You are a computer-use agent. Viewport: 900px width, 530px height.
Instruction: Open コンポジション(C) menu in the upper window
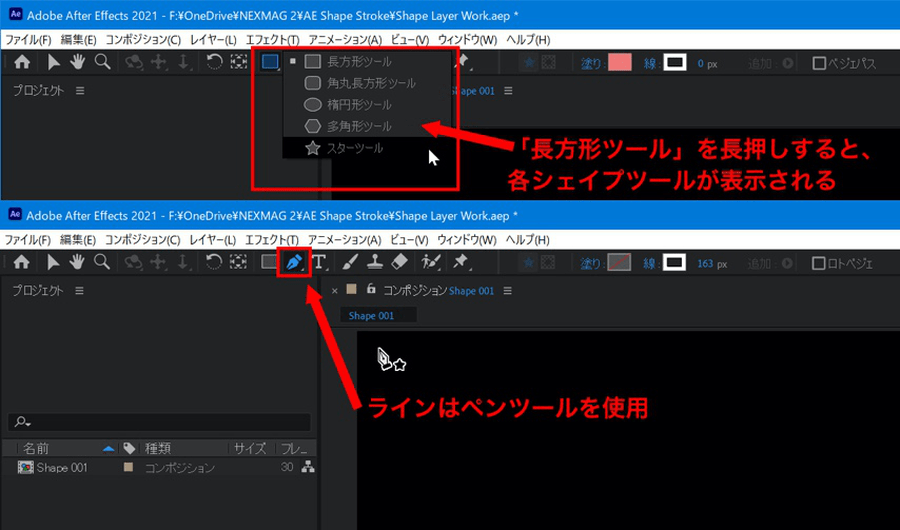click(143, 40)
